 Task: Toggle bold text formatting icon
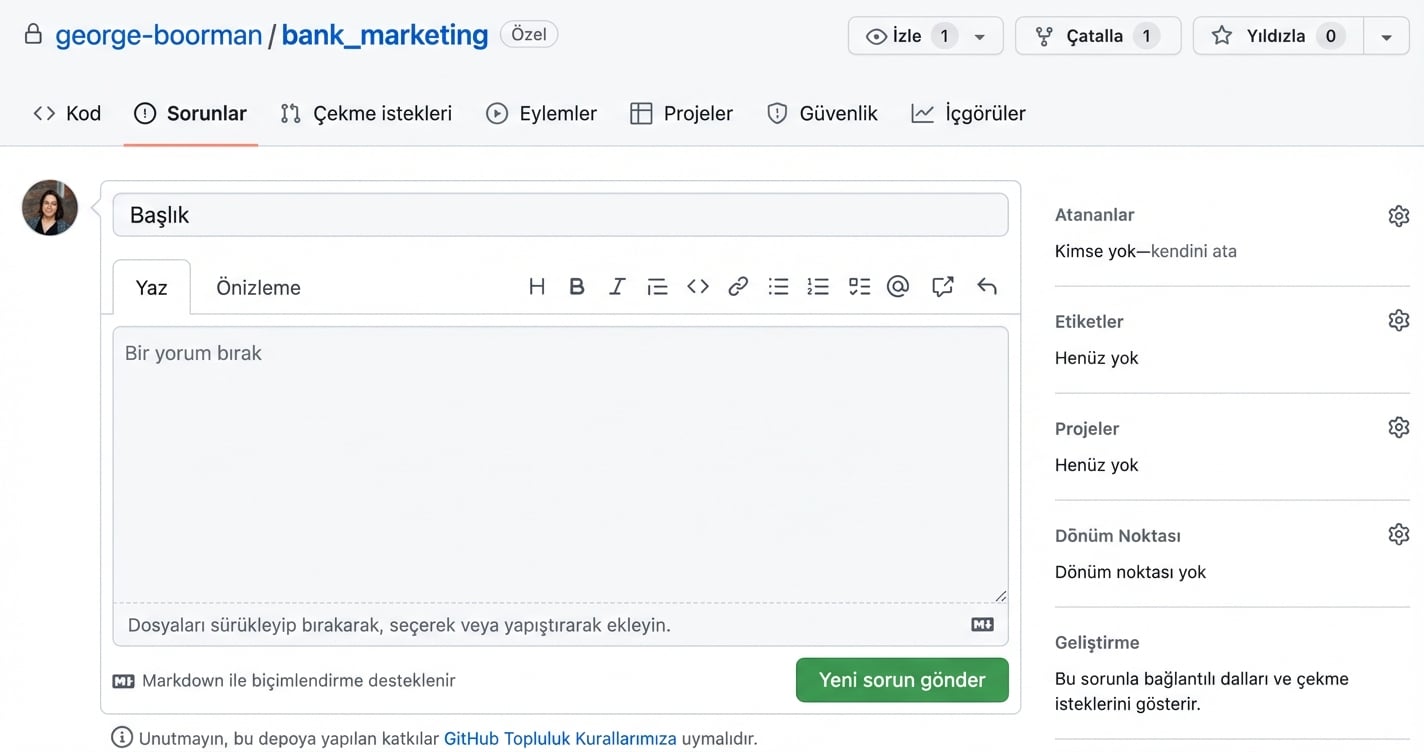[576, 287]
